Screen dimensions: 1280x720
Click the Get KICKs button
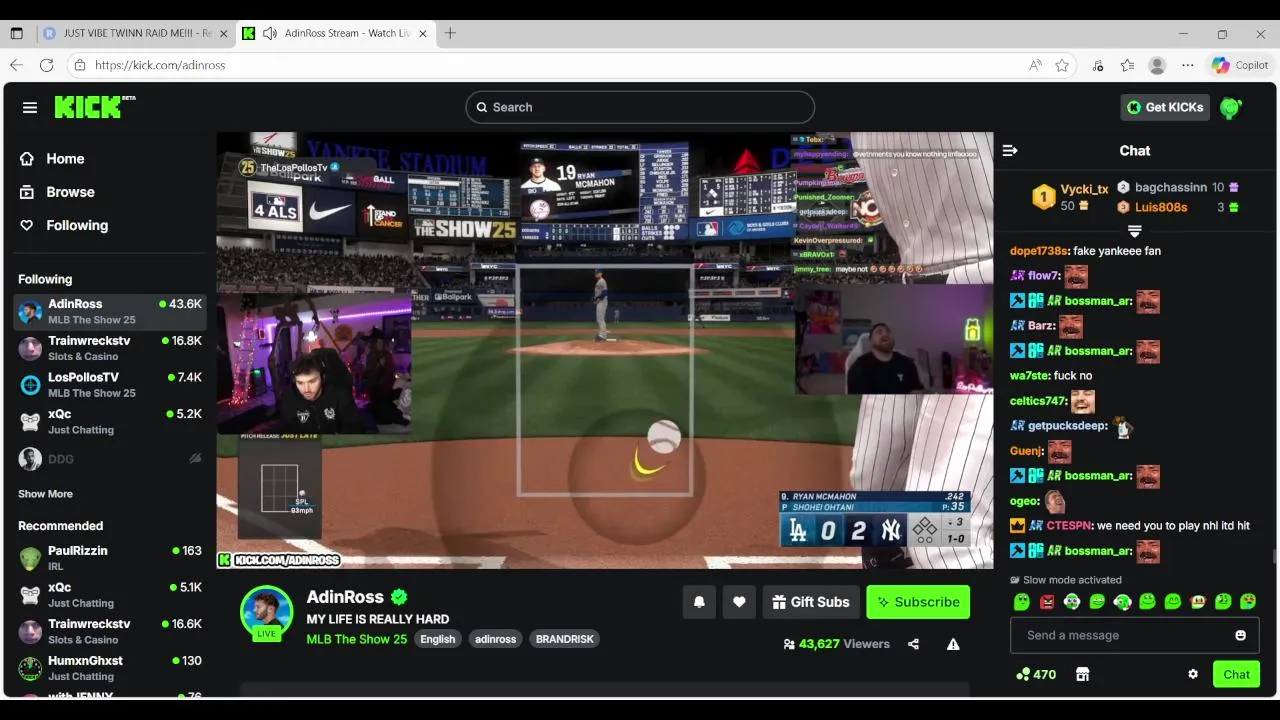click(x=1165, y=107)
